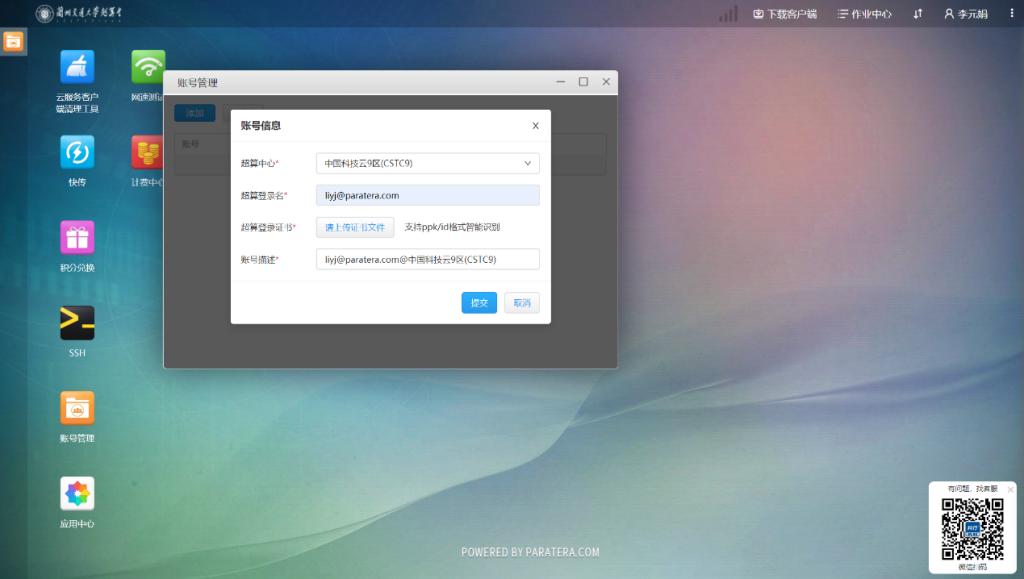The width and height of the screenshot is (1024, 579).
Task: Close the 账号信息 dialog
Action: click(535, 126)
